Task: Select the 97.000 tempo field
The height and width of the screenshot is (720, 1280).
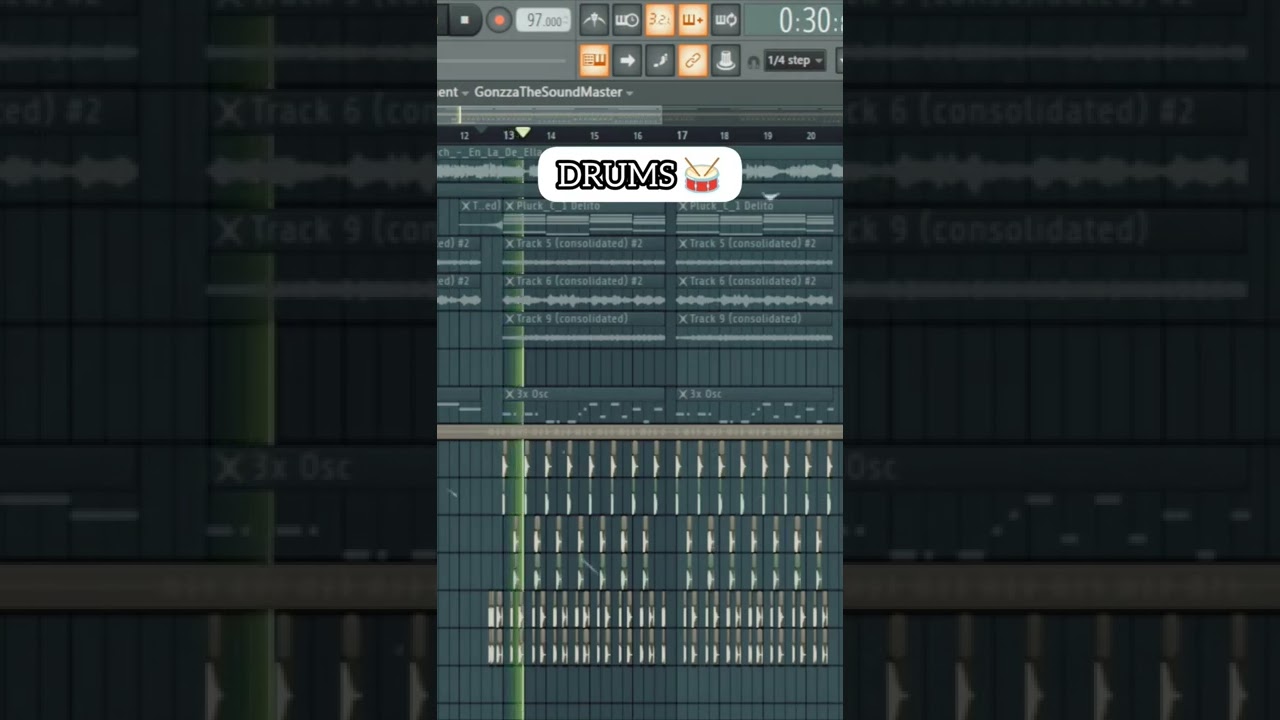Action: (x=544, y=20)
